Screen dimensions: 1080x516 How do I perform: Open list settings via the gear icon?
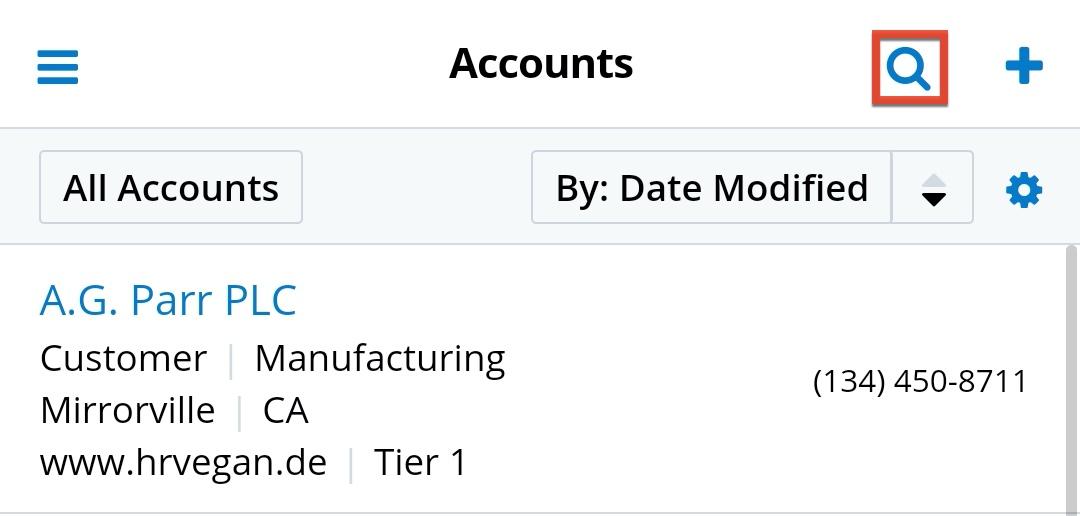click(1023, 189)
